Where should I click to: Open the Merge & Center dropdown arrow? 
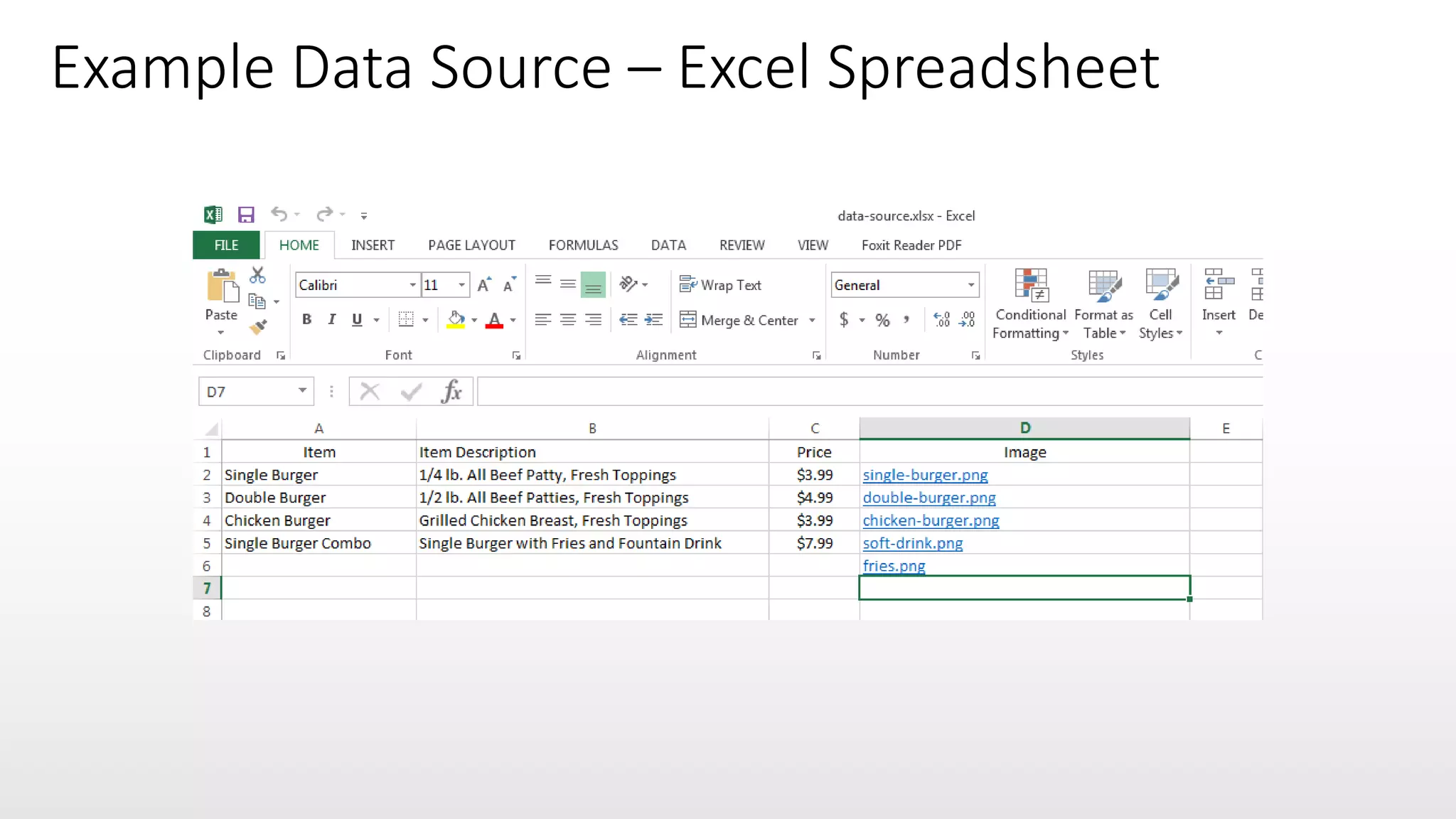tap(812, 321)
